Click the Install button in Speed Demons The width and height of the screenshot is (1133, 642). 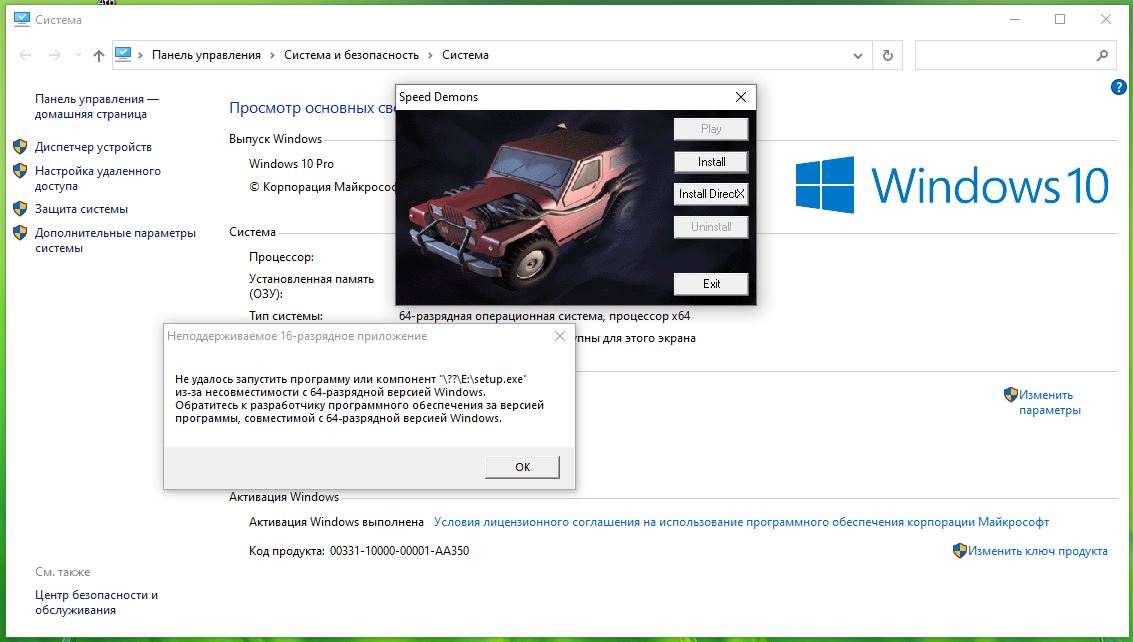pyautogui.click(x=711, y=162)
